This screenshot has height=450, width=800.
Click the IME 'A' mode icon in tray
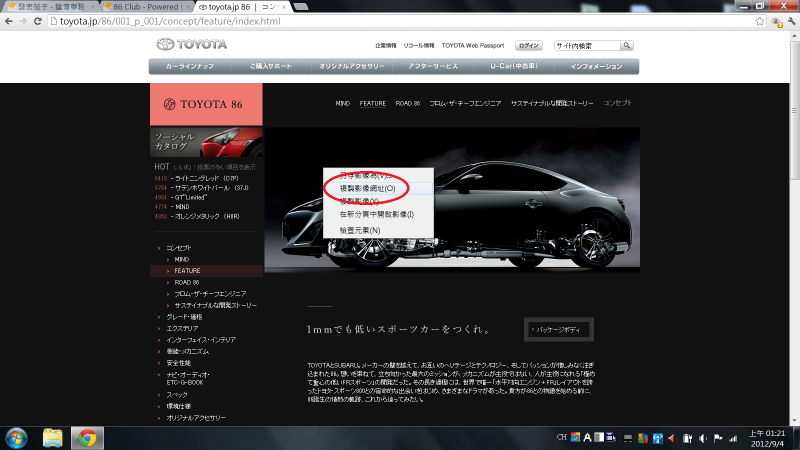(587, 437)
